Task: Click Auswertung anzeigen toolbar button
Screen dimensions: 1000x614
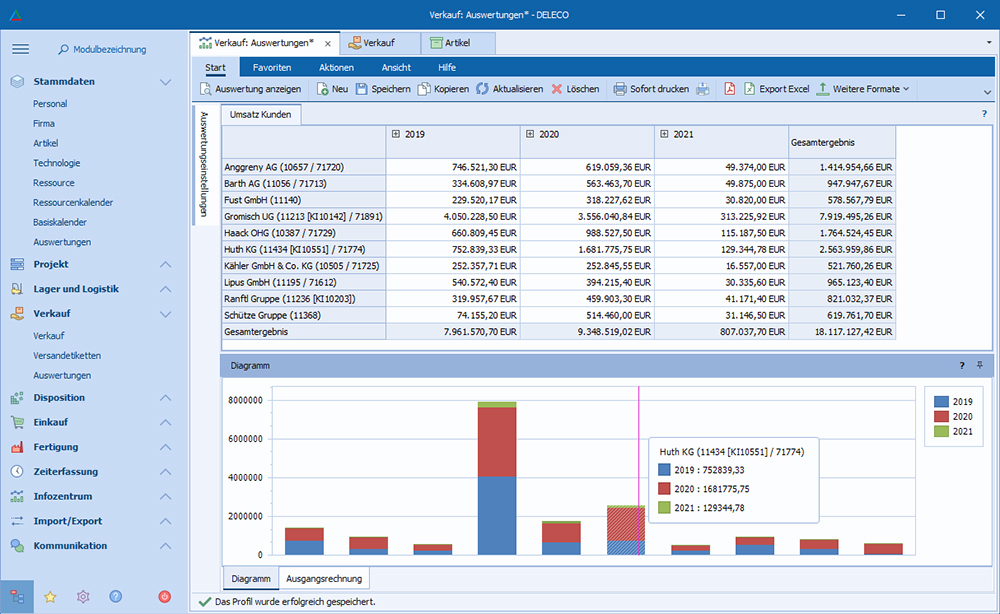Action: point(250,89)
